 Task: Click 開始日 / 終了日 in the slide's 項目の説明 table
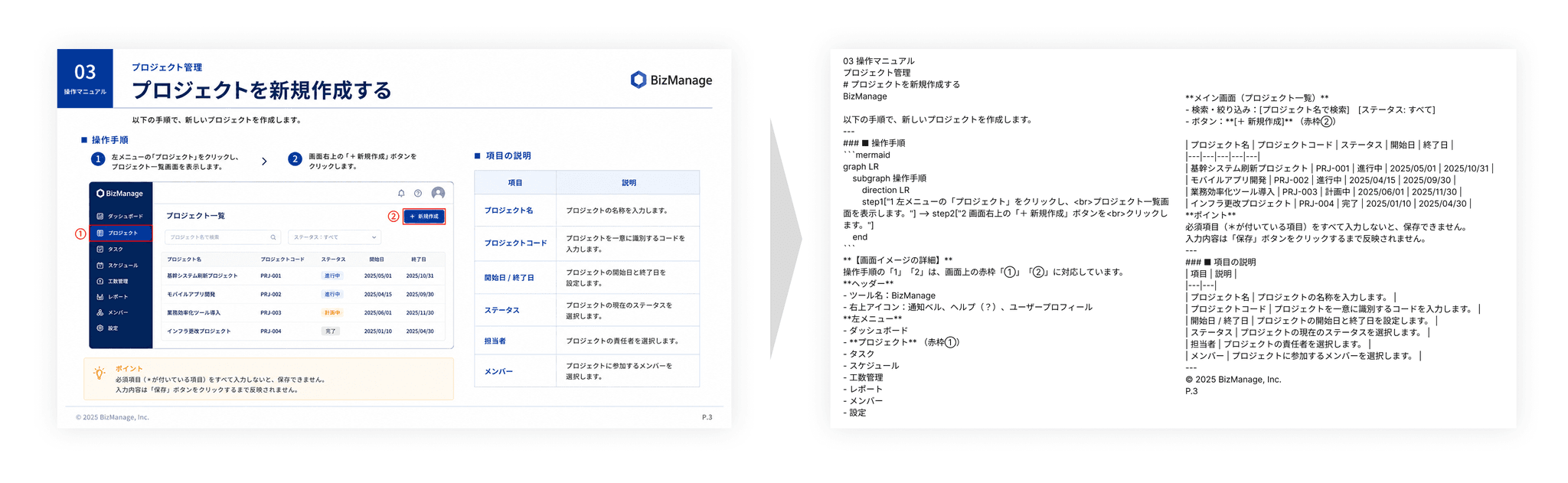(x=509, y=278)
